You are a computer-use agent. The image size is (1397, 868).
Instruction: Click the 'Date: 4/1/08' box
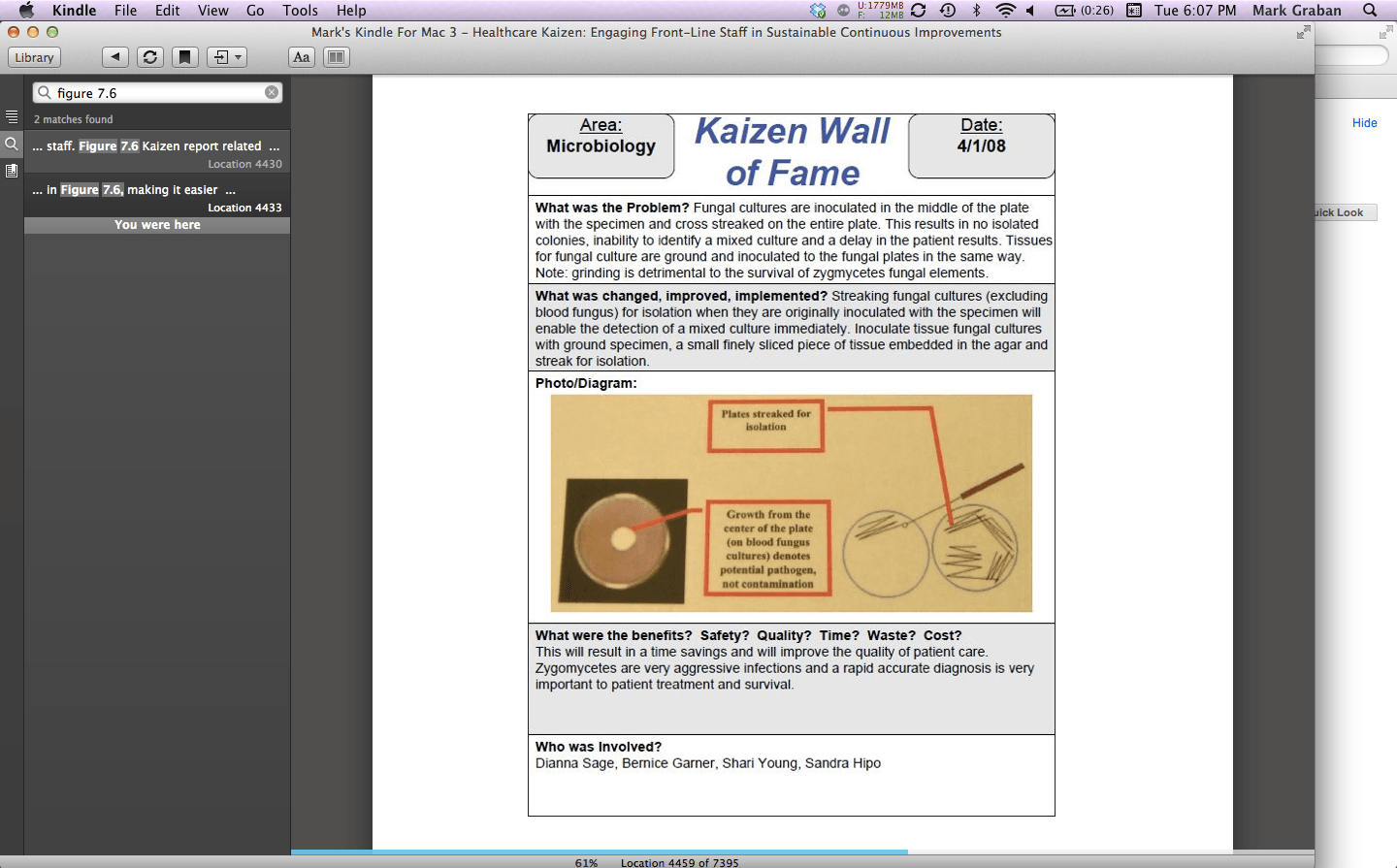click(982, 145)
